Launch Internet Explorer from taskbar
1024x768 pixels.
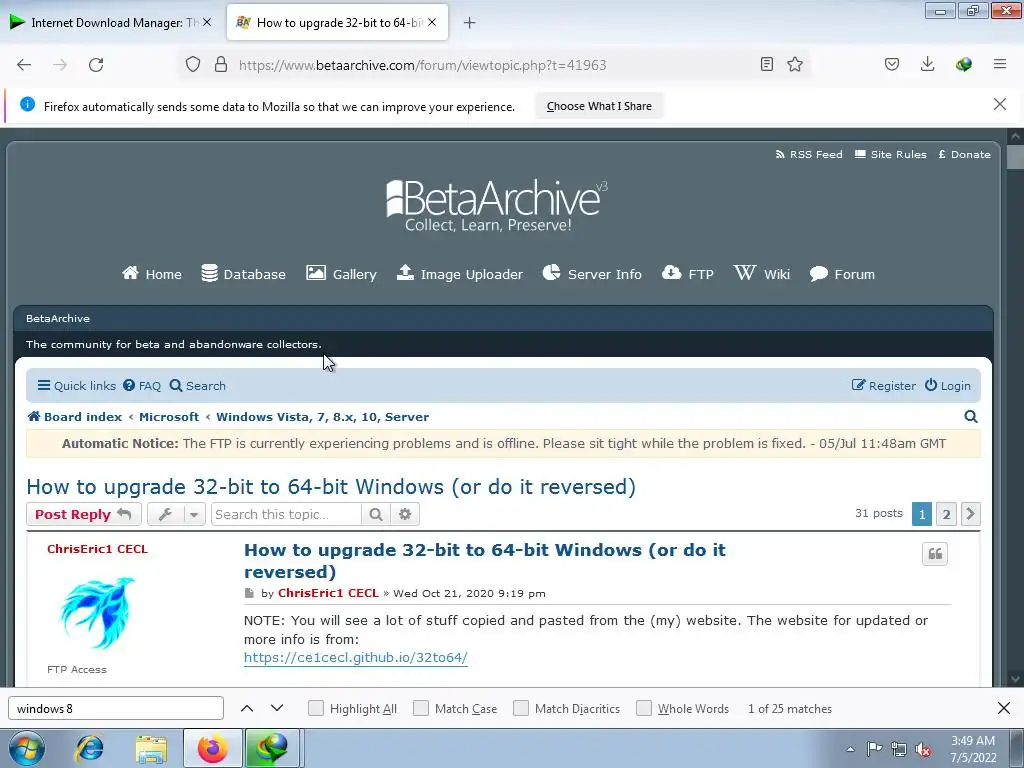(x=90, y=748)
